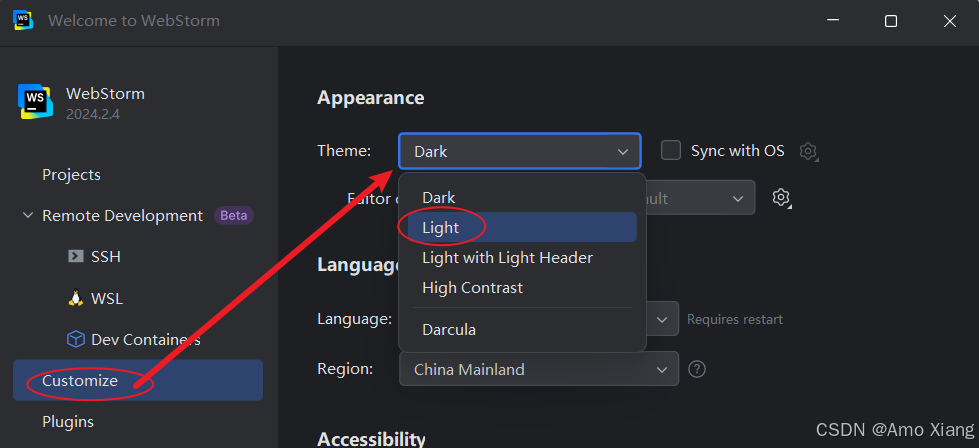979x448 pixels.
Task: Open the Customize section in sidebar
Action: pos(138,380)
